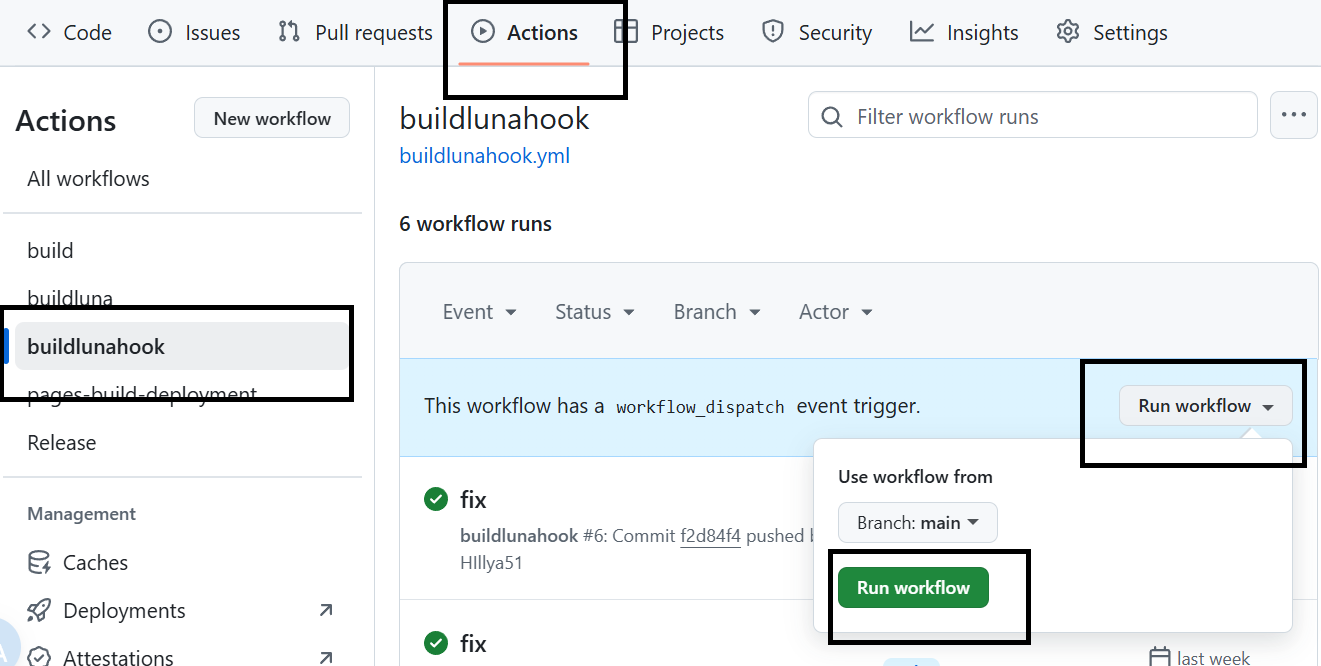Click the 'last week' timestamp
This screenshot has height=666, width=1321.
[x=1213, y=658]
